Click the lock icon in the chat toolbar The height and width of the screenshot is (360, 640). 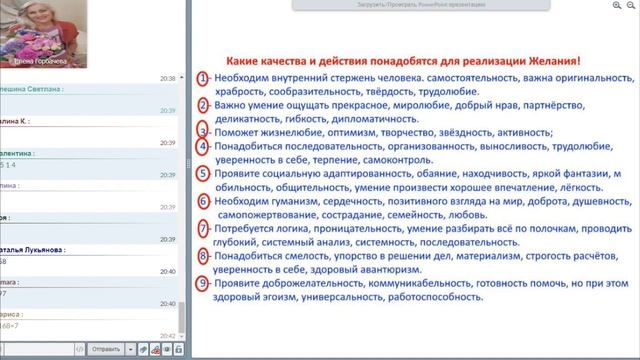179,349
